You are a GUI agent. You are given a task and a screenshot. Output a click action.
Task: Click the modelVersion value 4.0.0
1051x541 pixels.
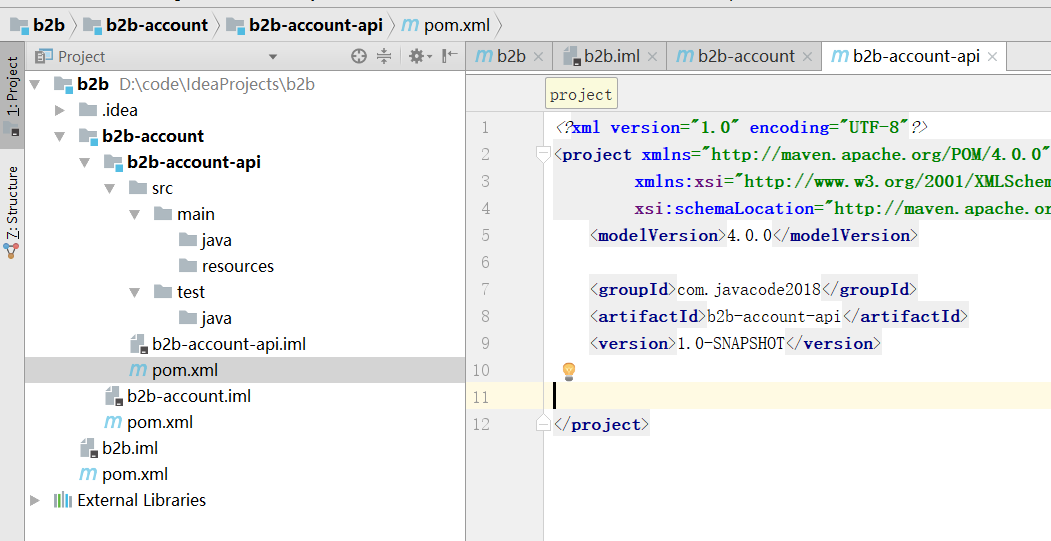click(x=749, y=236)
